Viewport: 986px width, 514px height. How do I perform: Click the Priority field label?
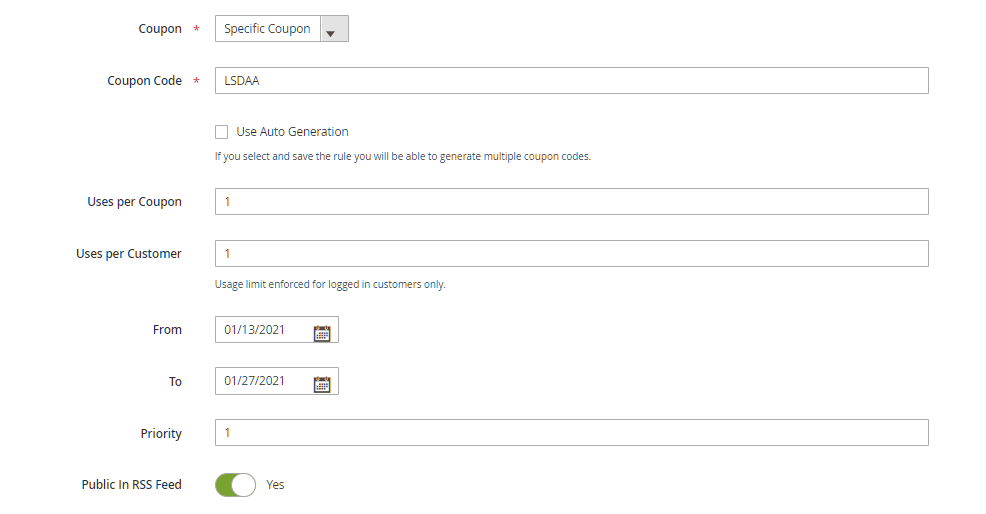(161, 434)
